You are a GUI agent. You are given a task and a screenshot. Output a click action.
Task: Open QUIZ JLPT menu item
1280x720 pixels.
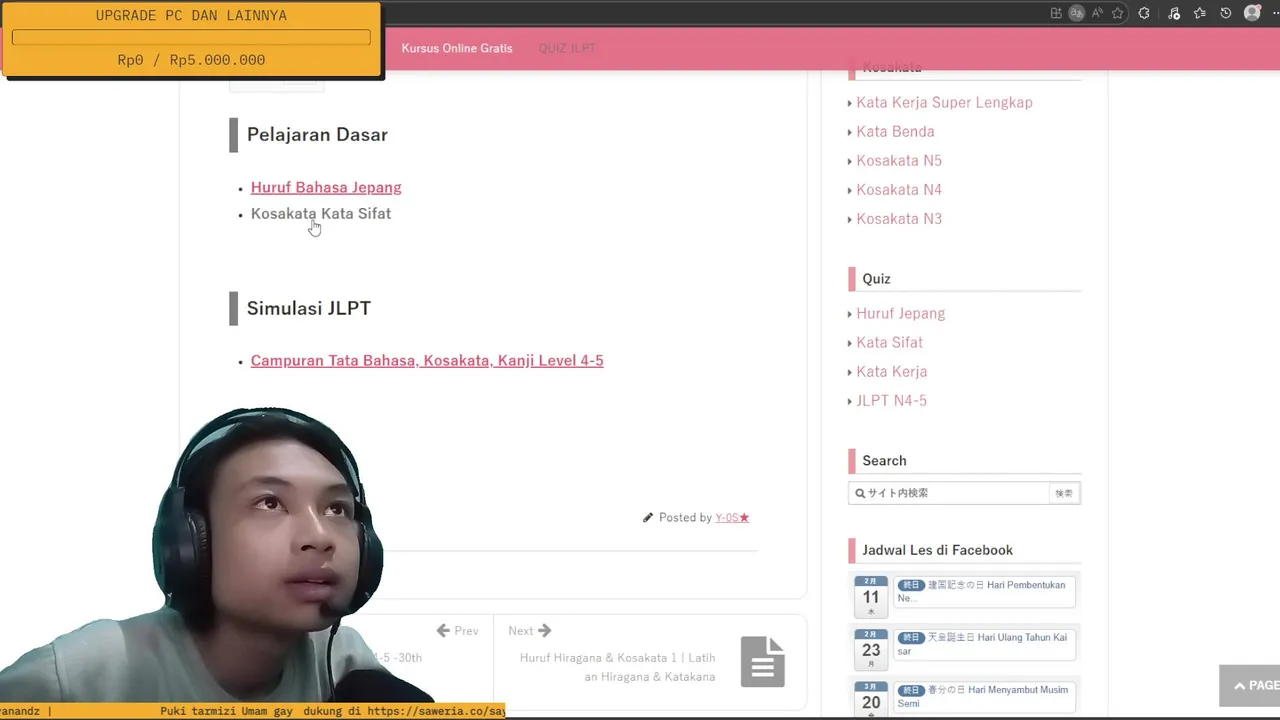(567, 48)
